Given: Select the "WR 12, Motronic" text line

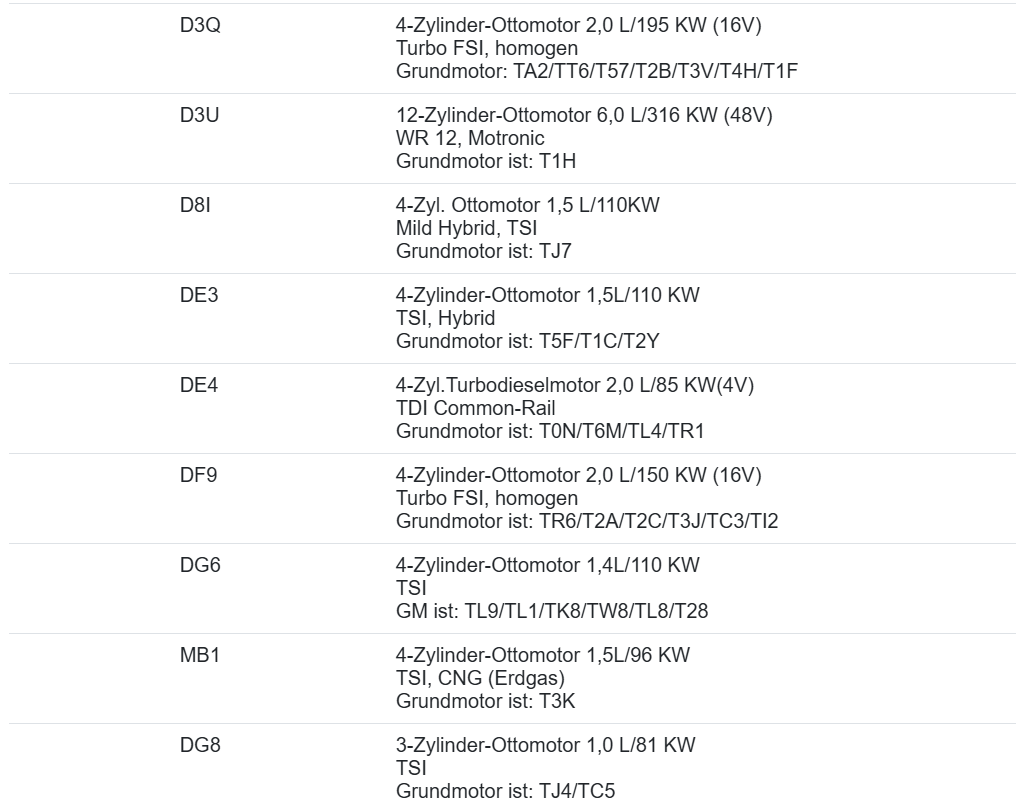Looking at the screenshot, I should coord(470,137).
